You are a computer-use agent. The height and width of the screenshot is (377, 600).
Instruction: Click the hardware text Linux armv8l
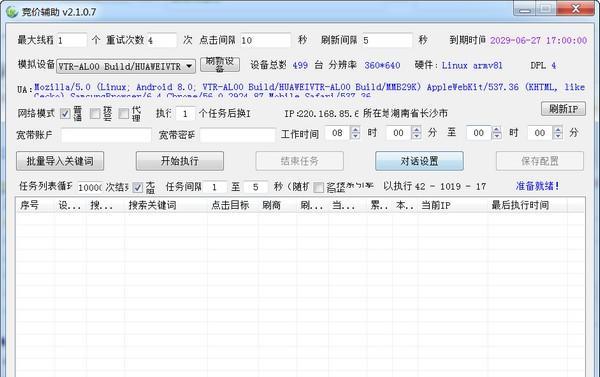(472, 65)
